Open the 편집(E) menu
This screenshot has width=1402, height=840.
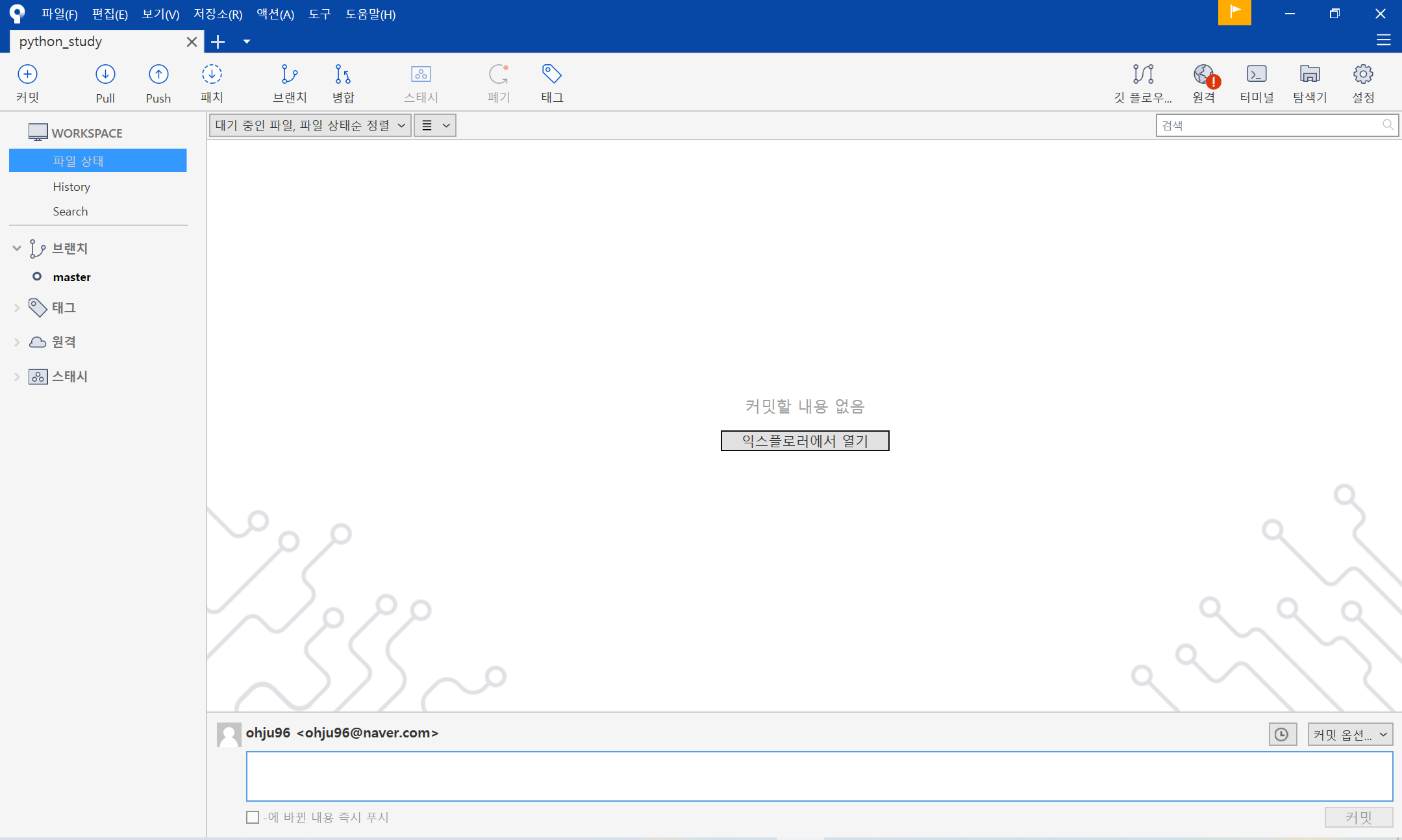point(110,14)
